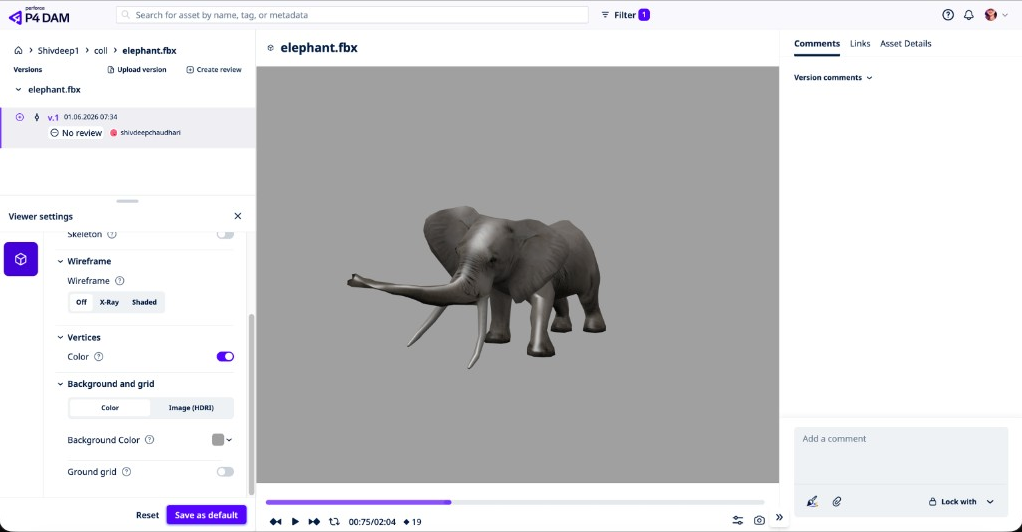The width and height of the screenshot is (1022, 532).
Task: Show Skeleton help info icon
Action: [111, 234]
